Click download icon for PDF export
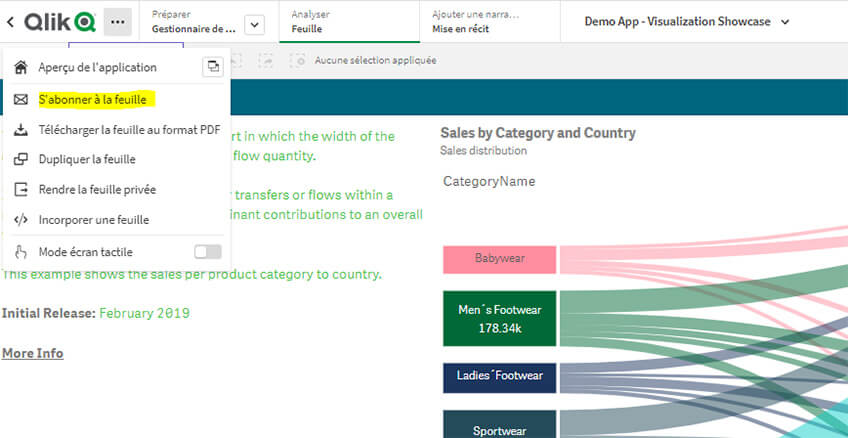Image resolution: width=848 pixels, height=438 pixels. pyautogui.click(x=21, y=130)
